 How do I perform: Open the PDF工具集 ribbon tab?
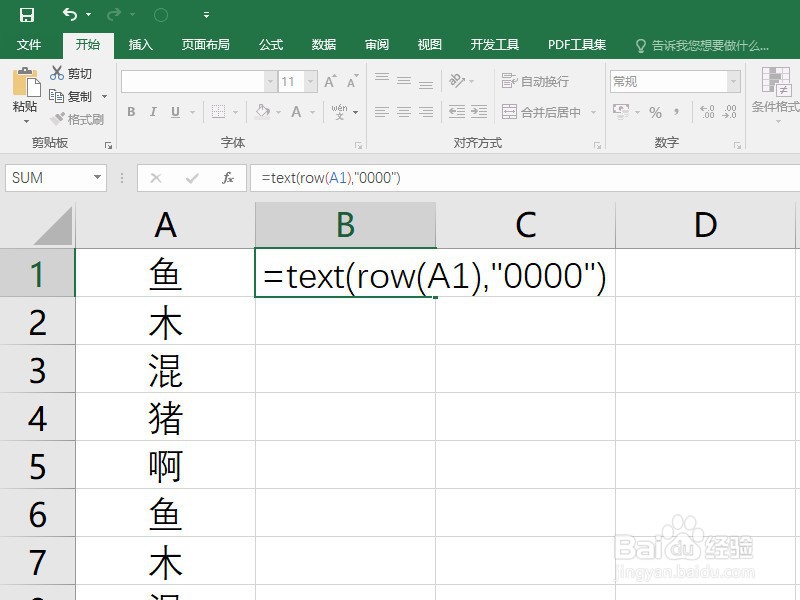[x=577, y=45]
